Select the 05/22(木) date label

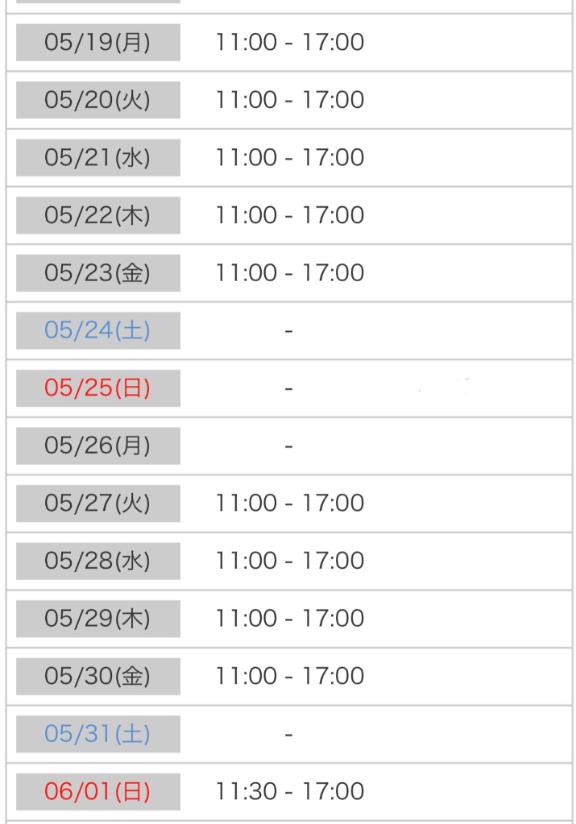(98, 215)
